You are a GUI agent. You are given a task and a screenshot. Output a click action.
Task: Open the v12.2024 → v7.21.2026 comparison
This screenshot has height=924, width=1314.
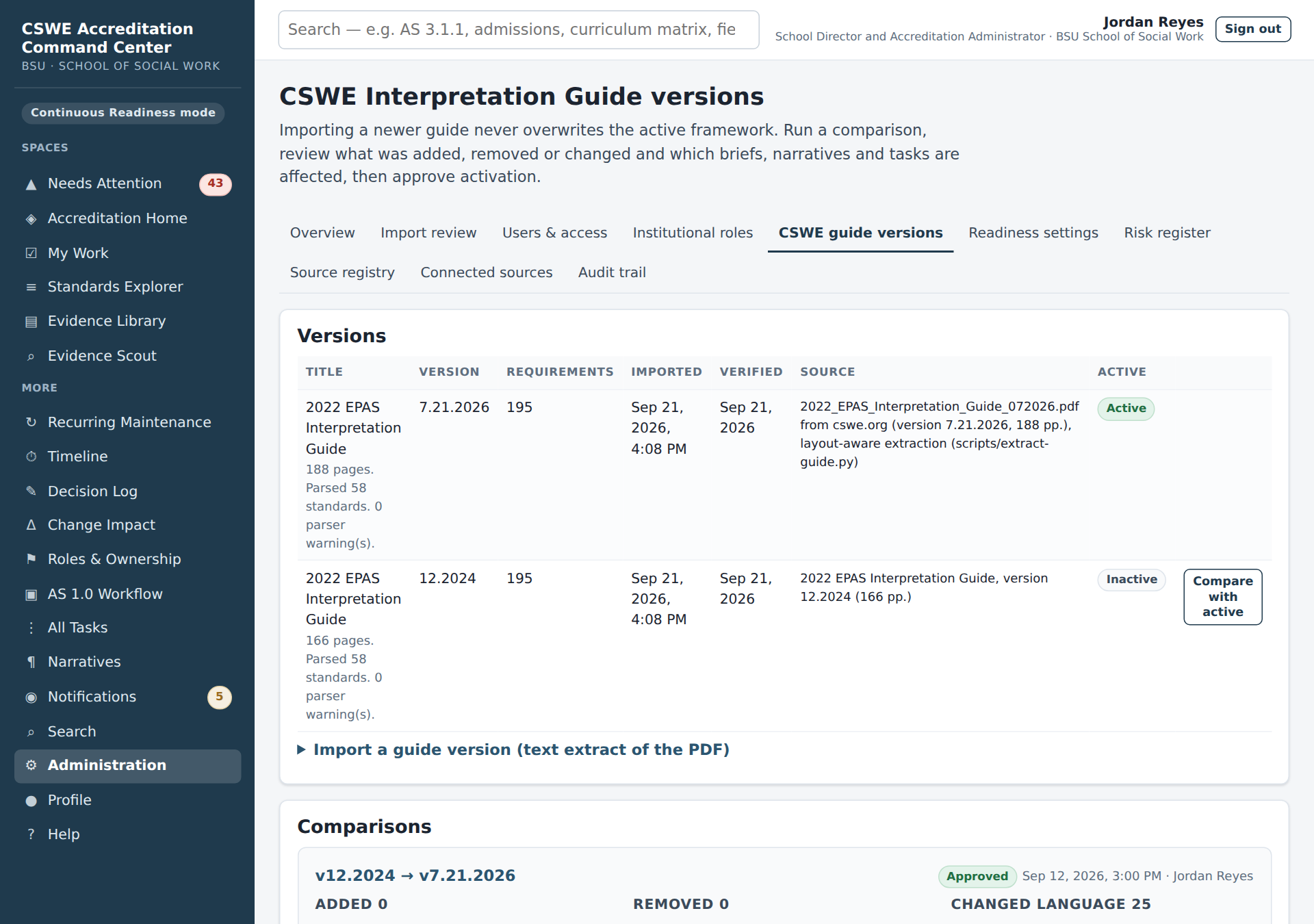(x=415, y=875)
